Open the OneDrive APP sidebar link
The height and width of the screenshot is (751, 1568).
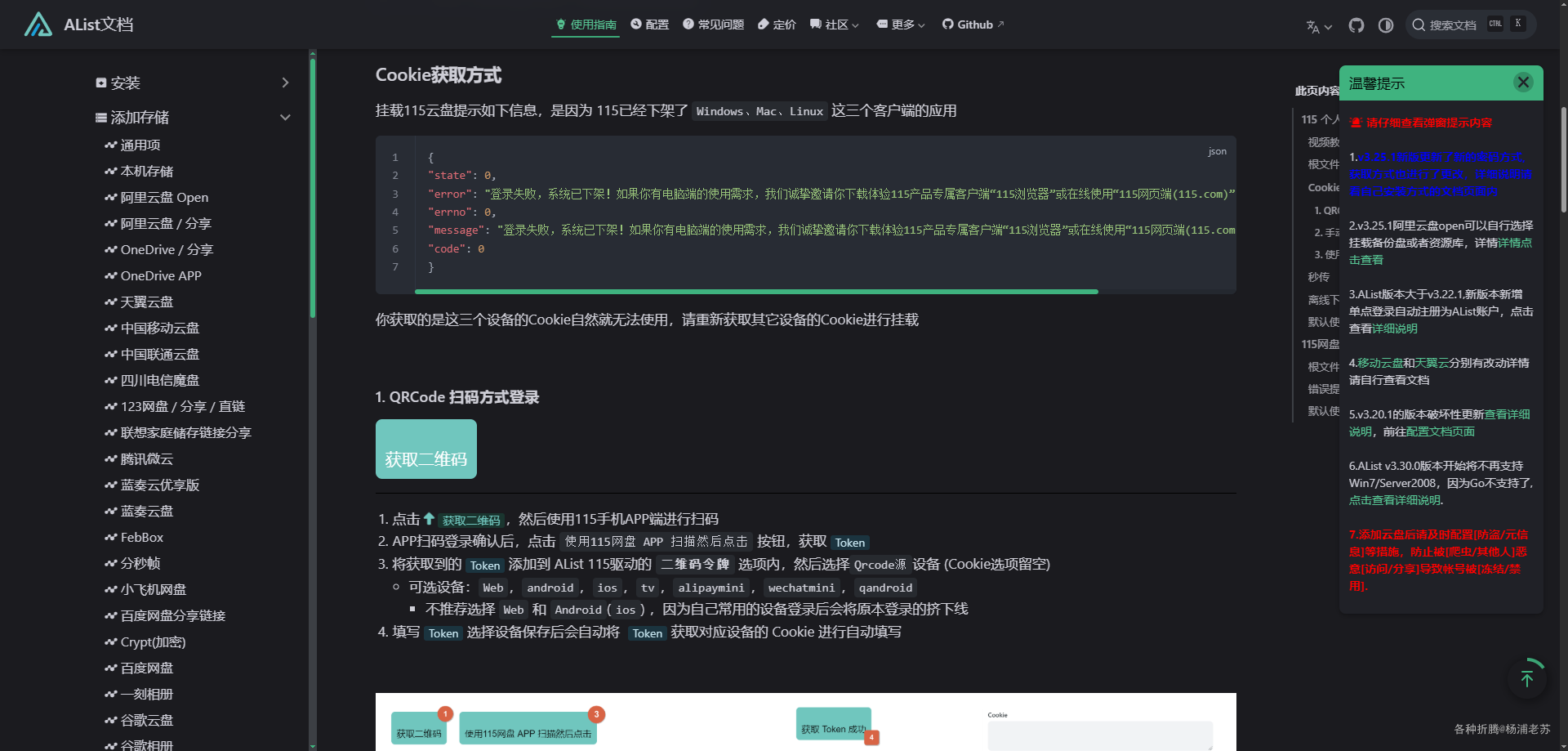pyautogui.click(x=161, y=276)
